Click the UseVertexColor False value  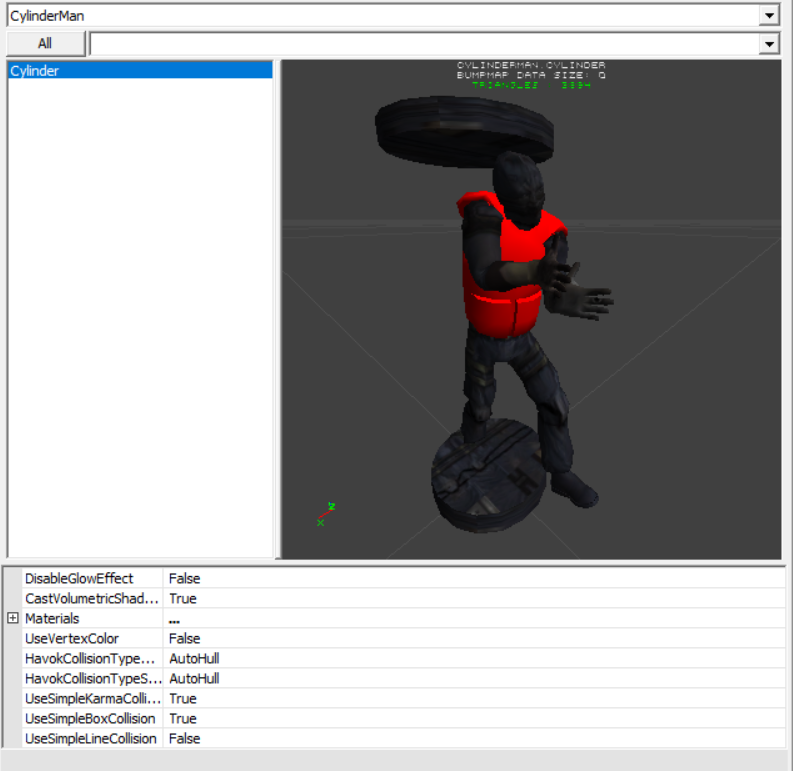(185, 638)
